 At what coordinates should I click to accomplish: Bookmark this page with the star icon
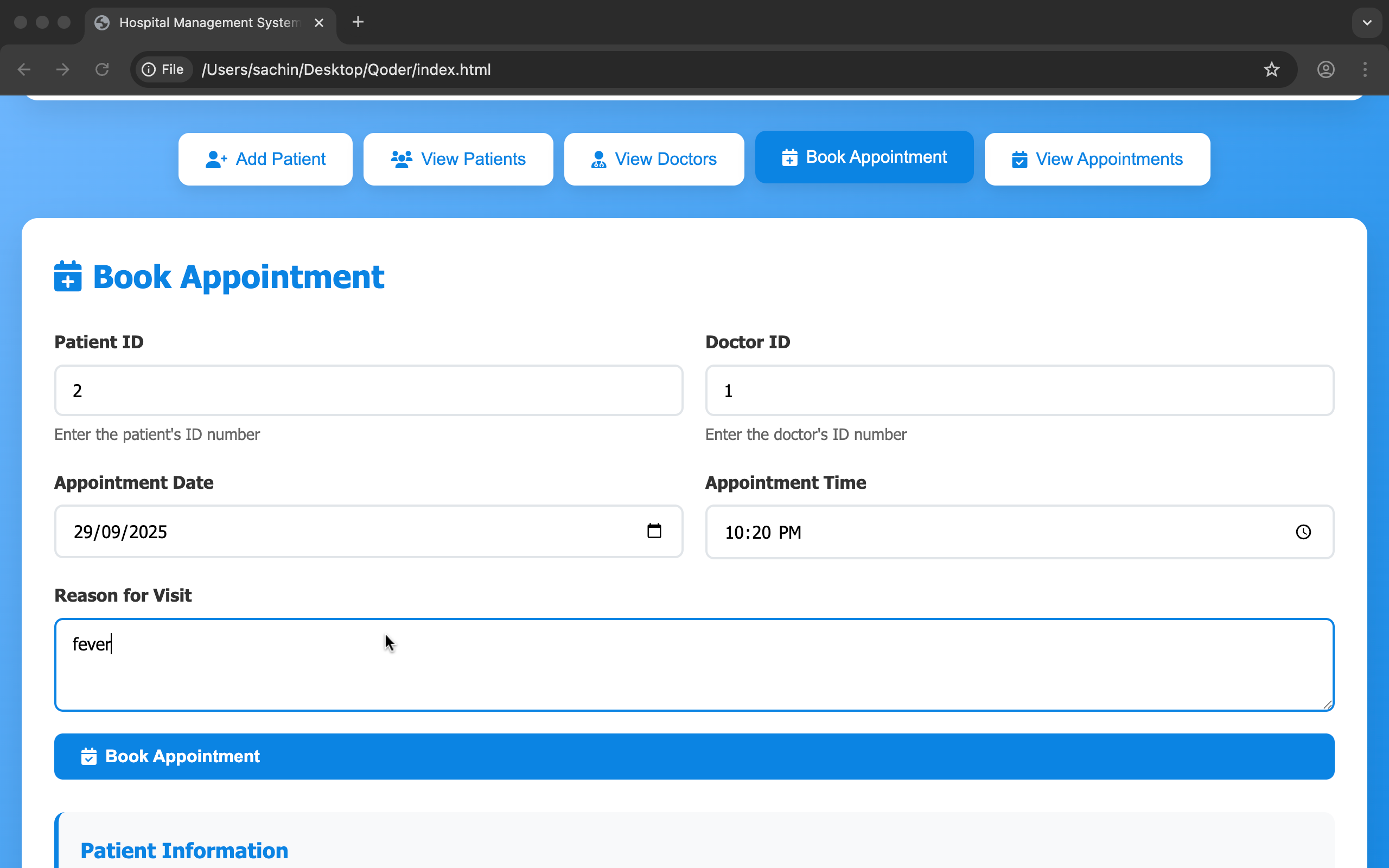pyautogui.click(x=1271, y=69)
